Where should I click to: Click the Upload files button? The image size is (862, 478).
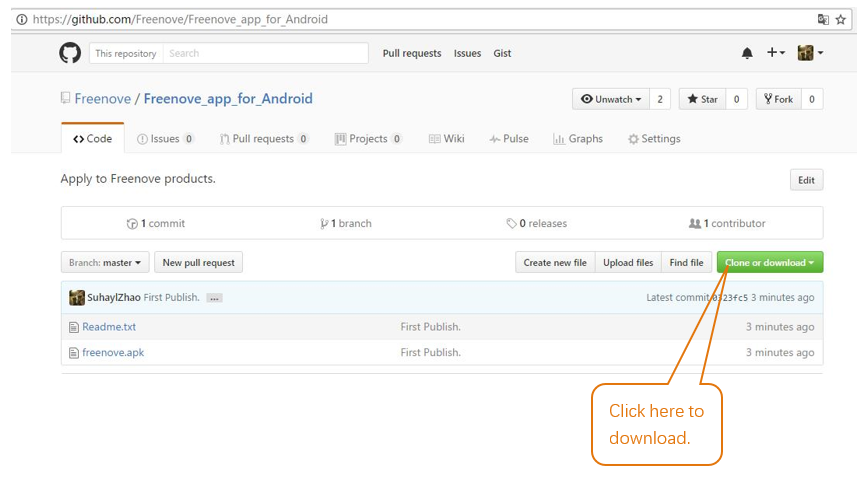[x=628, y=262]
